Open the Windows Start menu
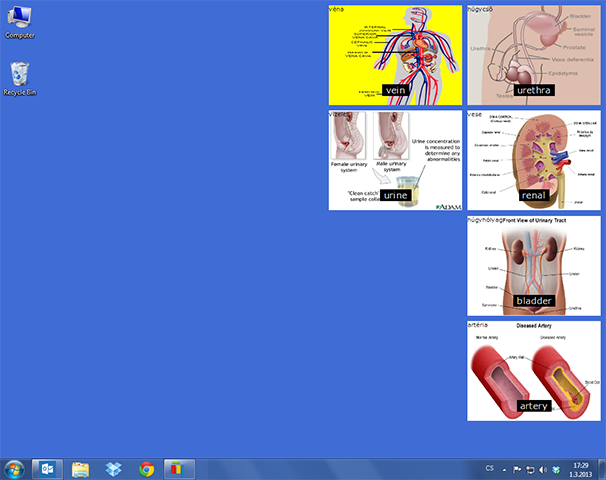Image resolution: width=606 pixels, height=480 pixels. point(14,468)
